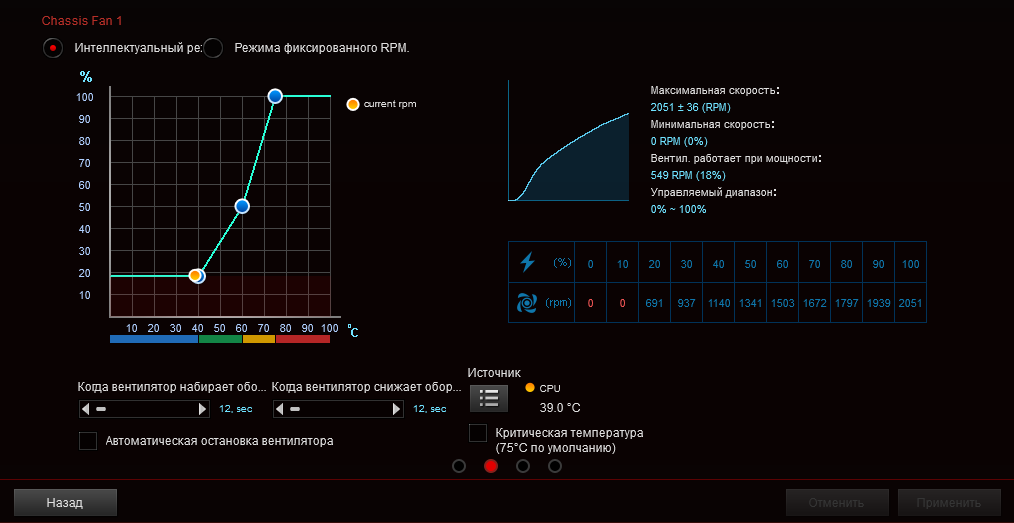The image size is (1014, 523).
Task: Click the 0% ~ 100% controllable range value
Action: 678,209
